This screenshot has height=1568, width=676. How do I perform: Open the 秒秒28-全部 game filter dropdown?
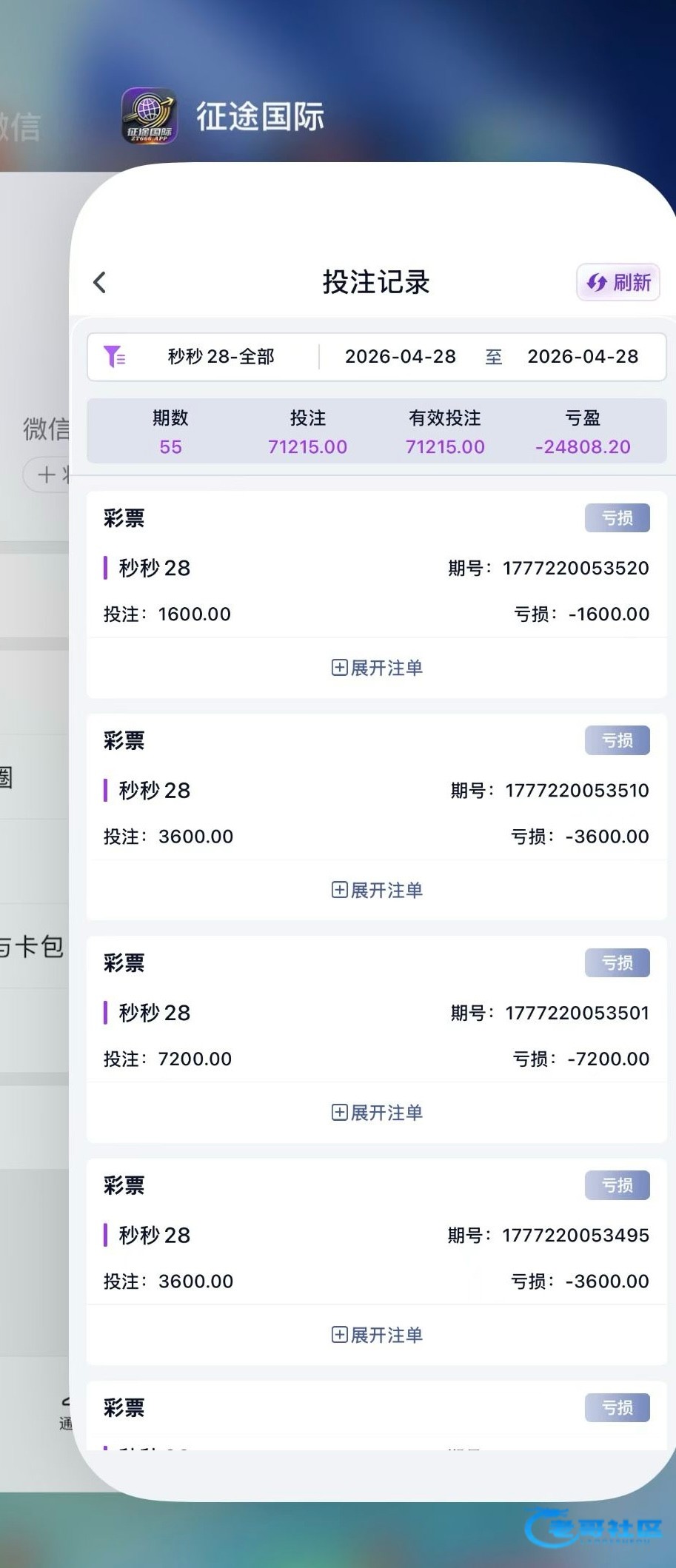(221, 356)
